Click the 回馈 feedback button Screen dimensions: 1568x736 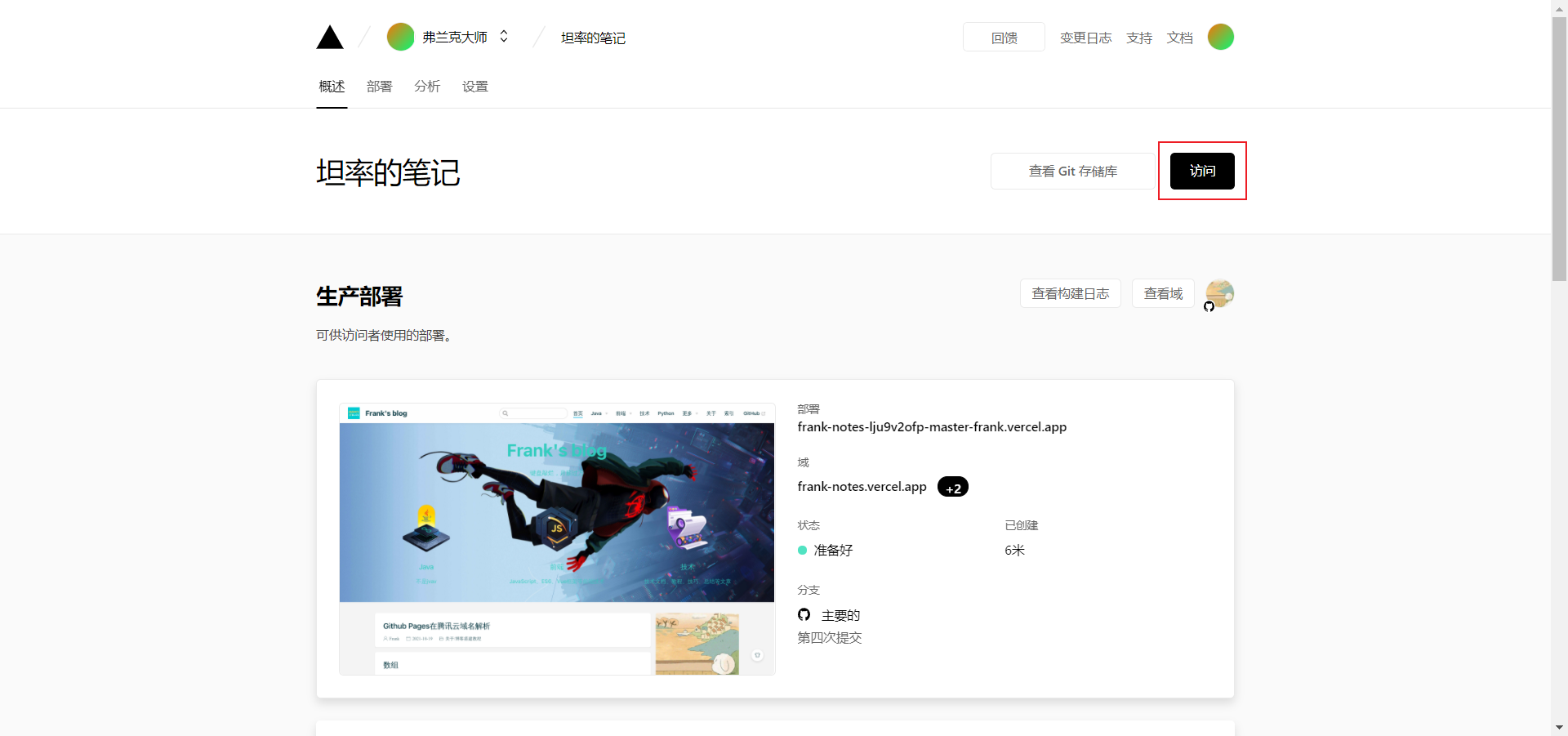[1004, 38]
